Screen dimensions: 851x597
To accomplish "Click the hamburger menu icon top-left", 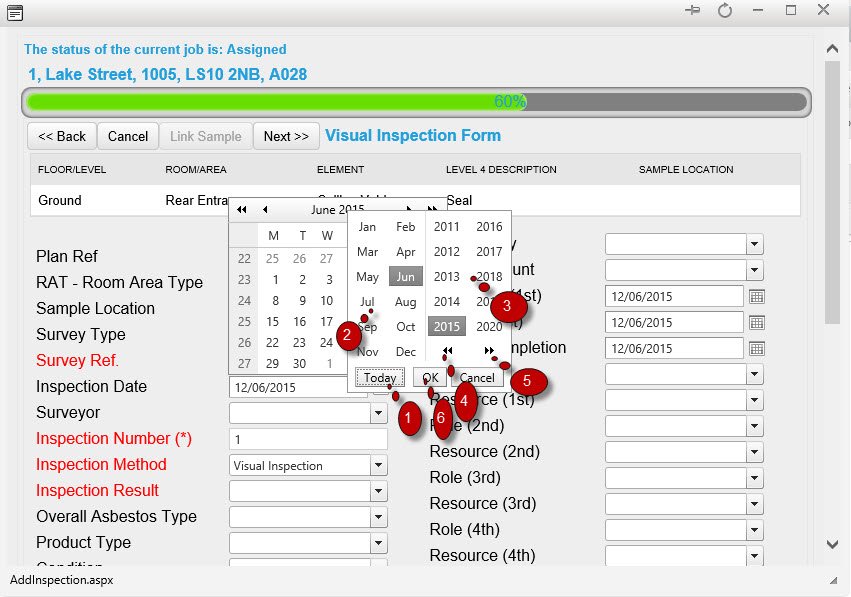I will tap(14, 13).
